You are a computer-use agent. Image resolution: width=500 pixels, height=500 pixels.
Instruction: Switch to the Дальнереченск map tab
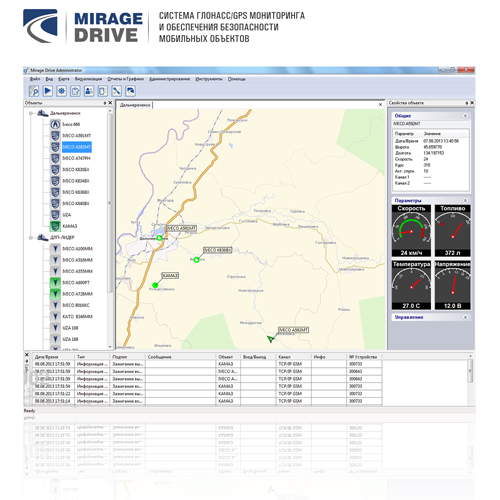[x=135, y=105]
